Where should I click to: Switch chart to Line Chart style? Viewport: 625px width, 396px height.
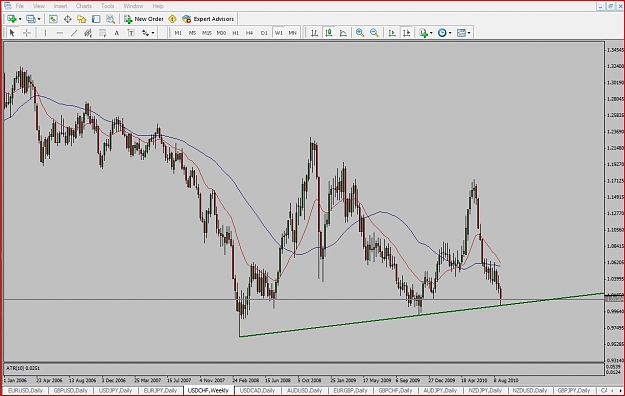pos(343,33)
